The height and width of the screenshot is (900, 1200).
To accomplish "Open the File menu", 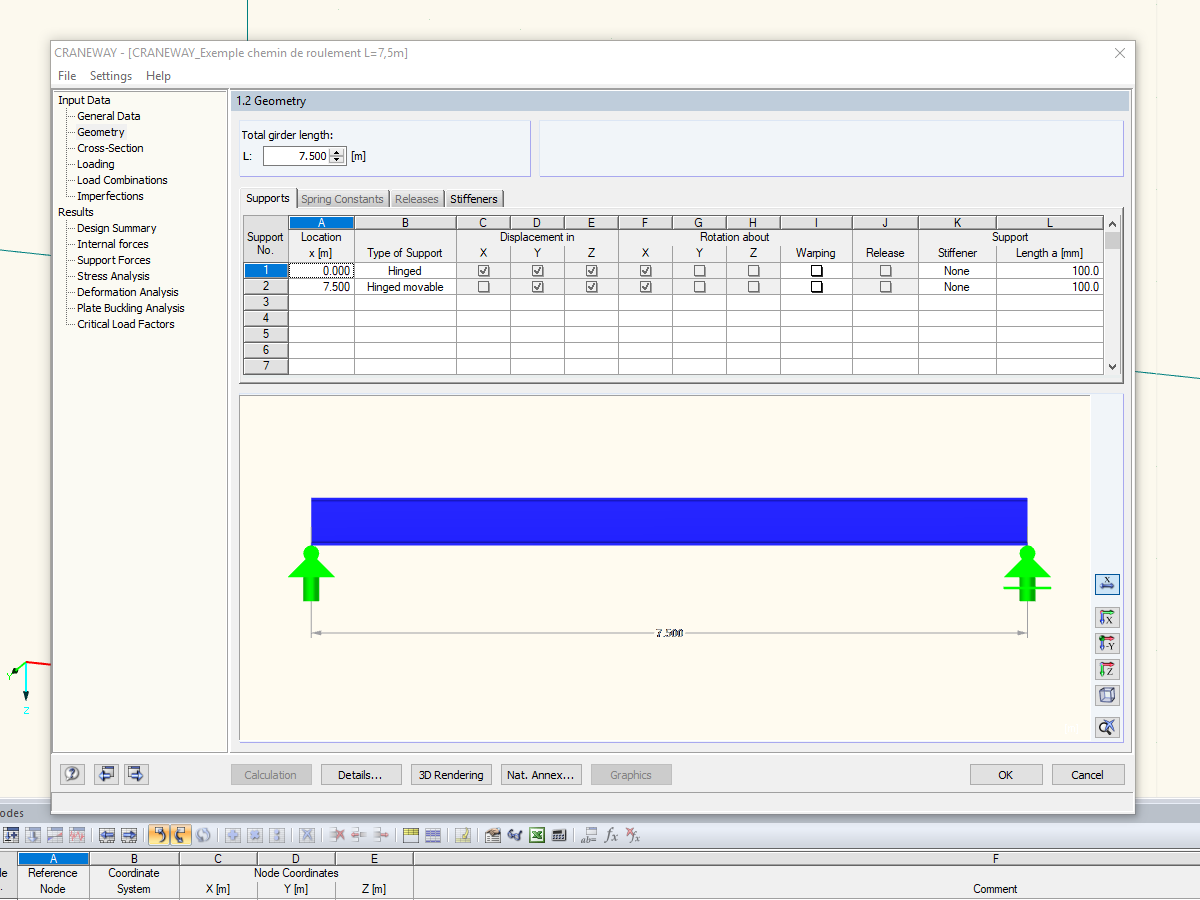I will click(x=67, y=76).
